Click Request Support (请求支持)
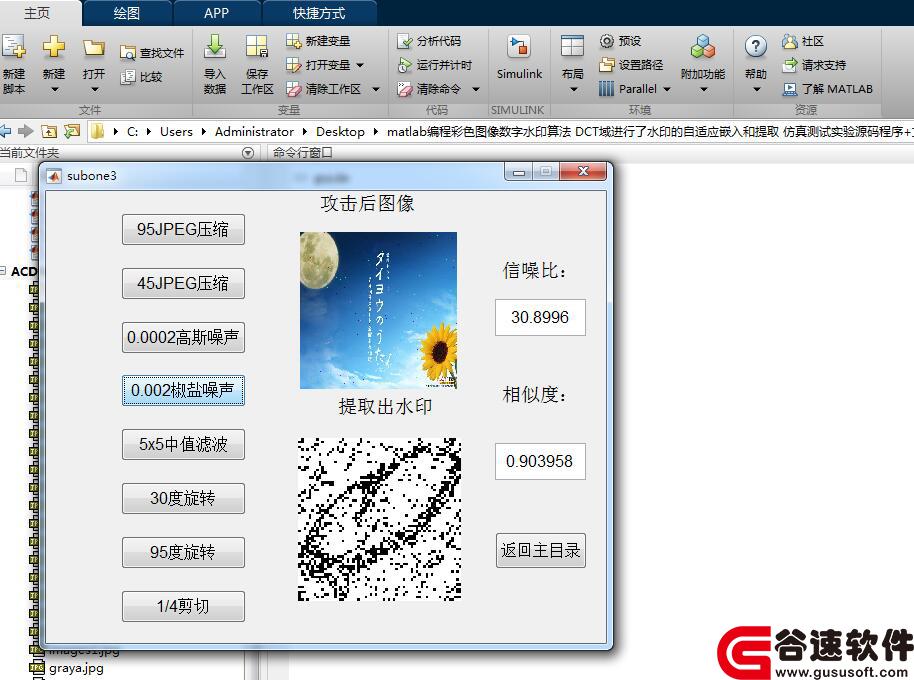Image resolution: width=914 pixels, height=680 pixels. (x=814, y=65)
